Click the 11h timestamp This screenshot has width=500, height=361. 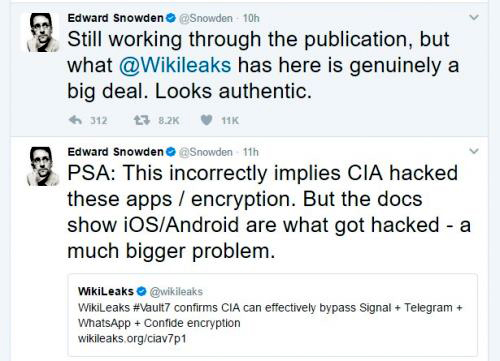(x=251, y=152)
